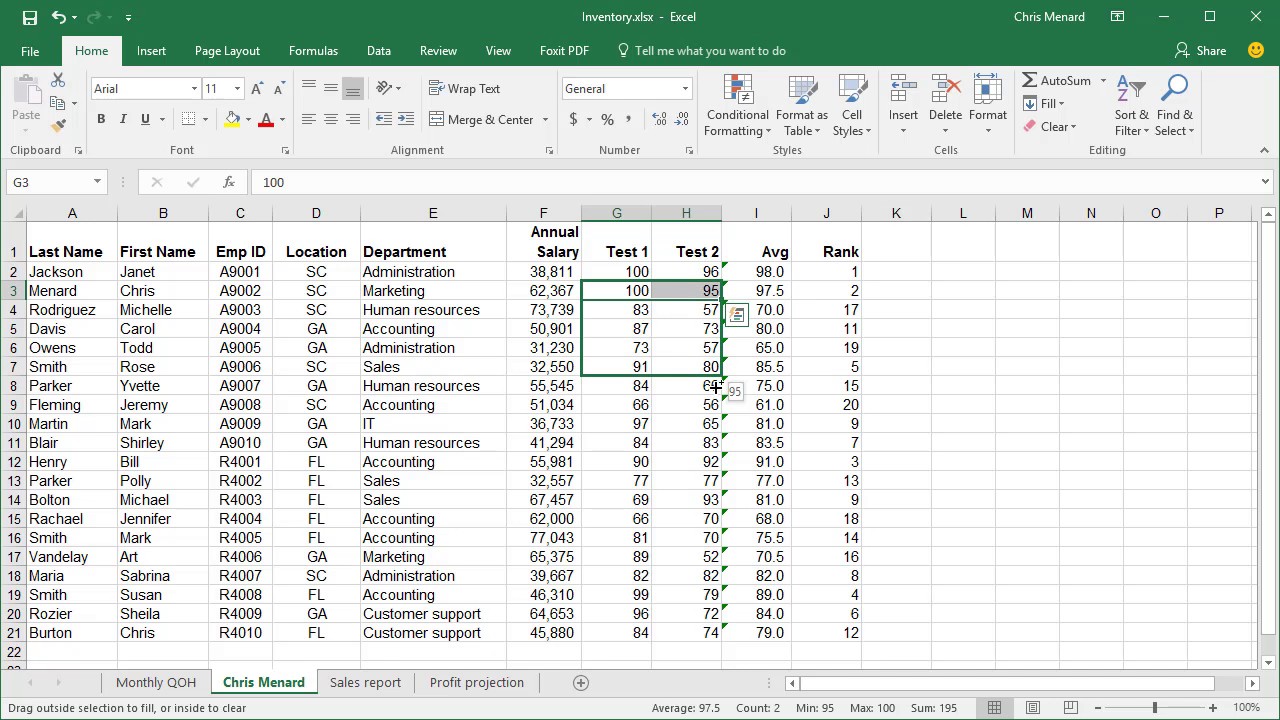Click the Insert Function fx icon
This screenshot has width=1280, height=720.
[229, 182]
